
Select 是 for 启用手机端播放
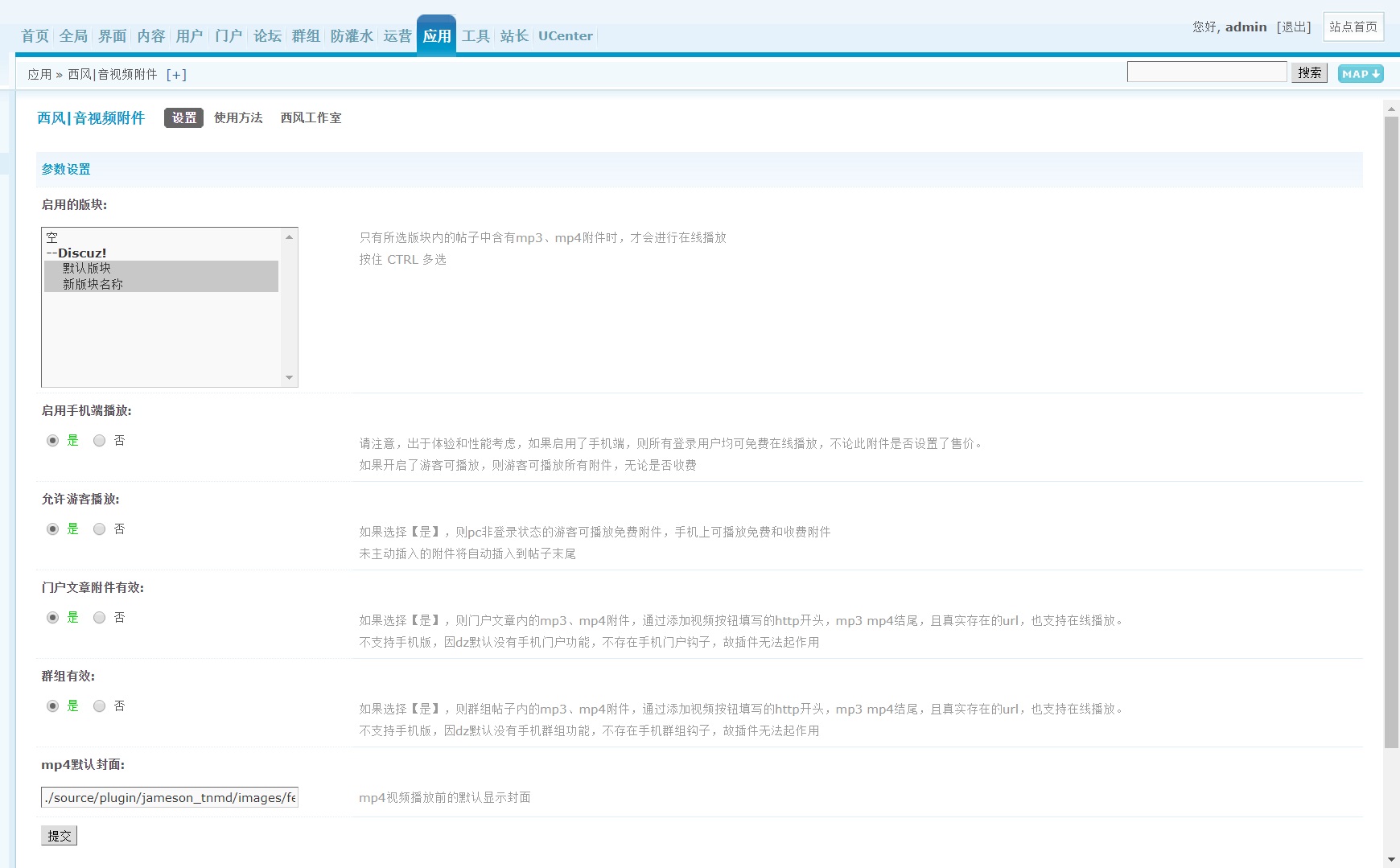(53, 441)
